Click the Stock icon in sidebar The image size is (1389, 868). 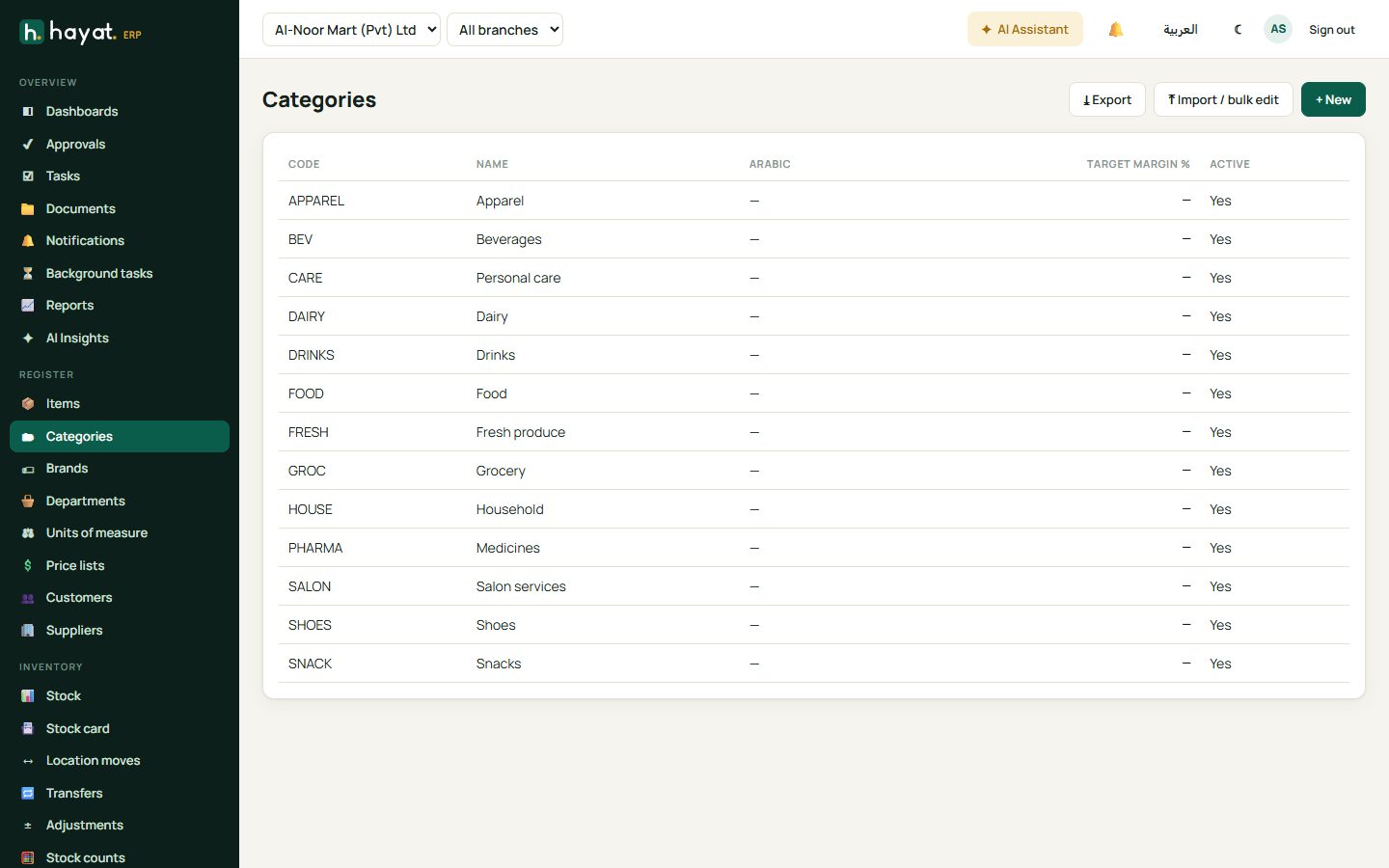coord(28,696)
